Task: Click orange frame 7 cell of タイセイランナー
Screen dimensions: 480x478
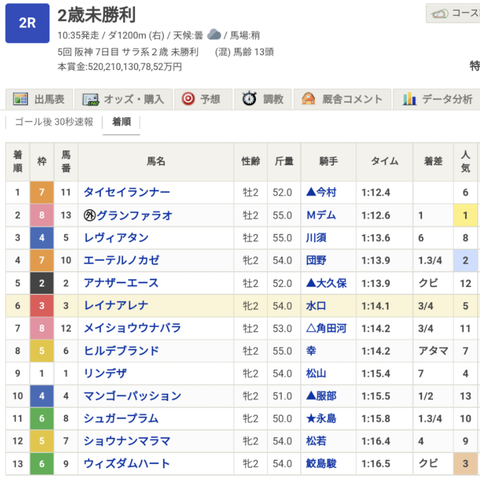Action: click(42, 192)
